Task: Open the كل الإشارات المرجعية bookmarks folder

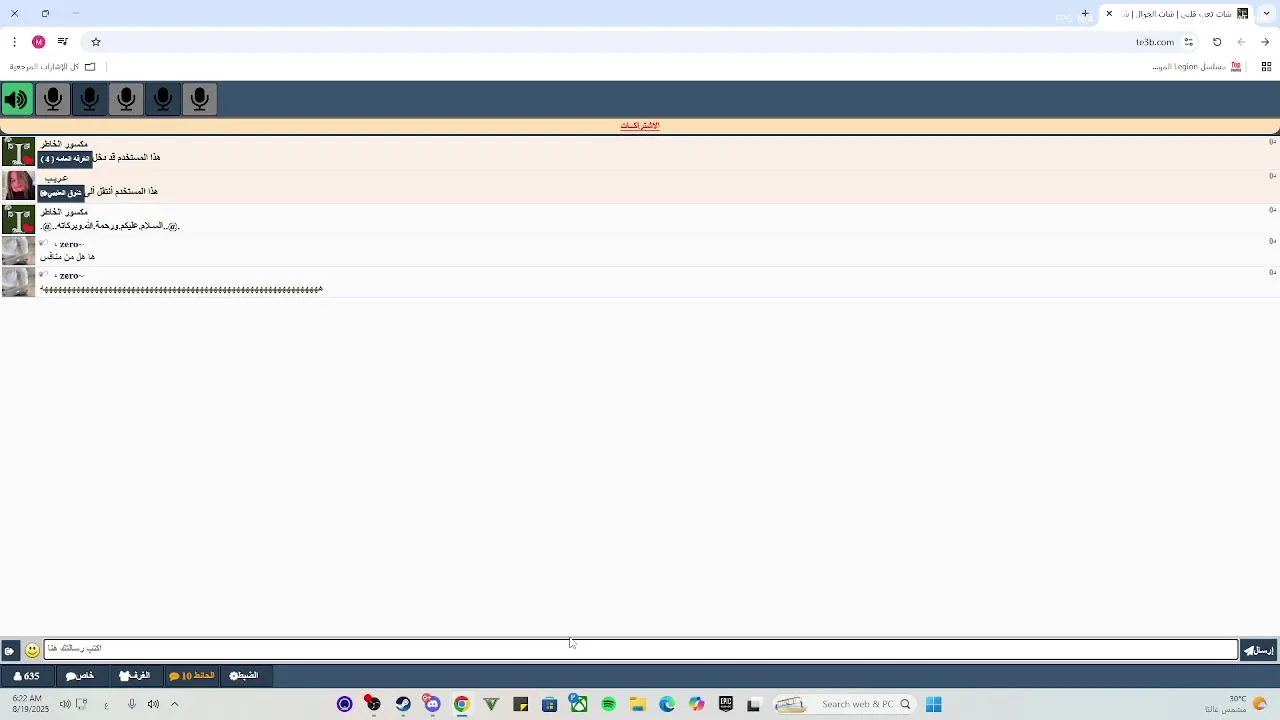Action: point(52,67)
